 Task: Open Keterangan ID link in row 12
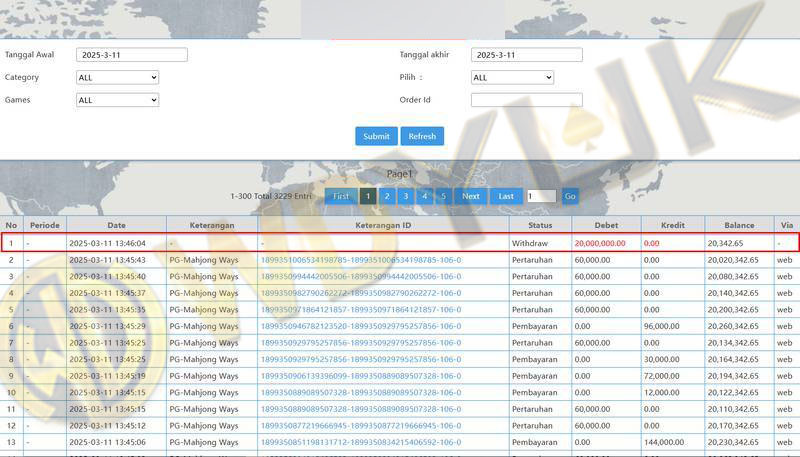pos(361,426)
